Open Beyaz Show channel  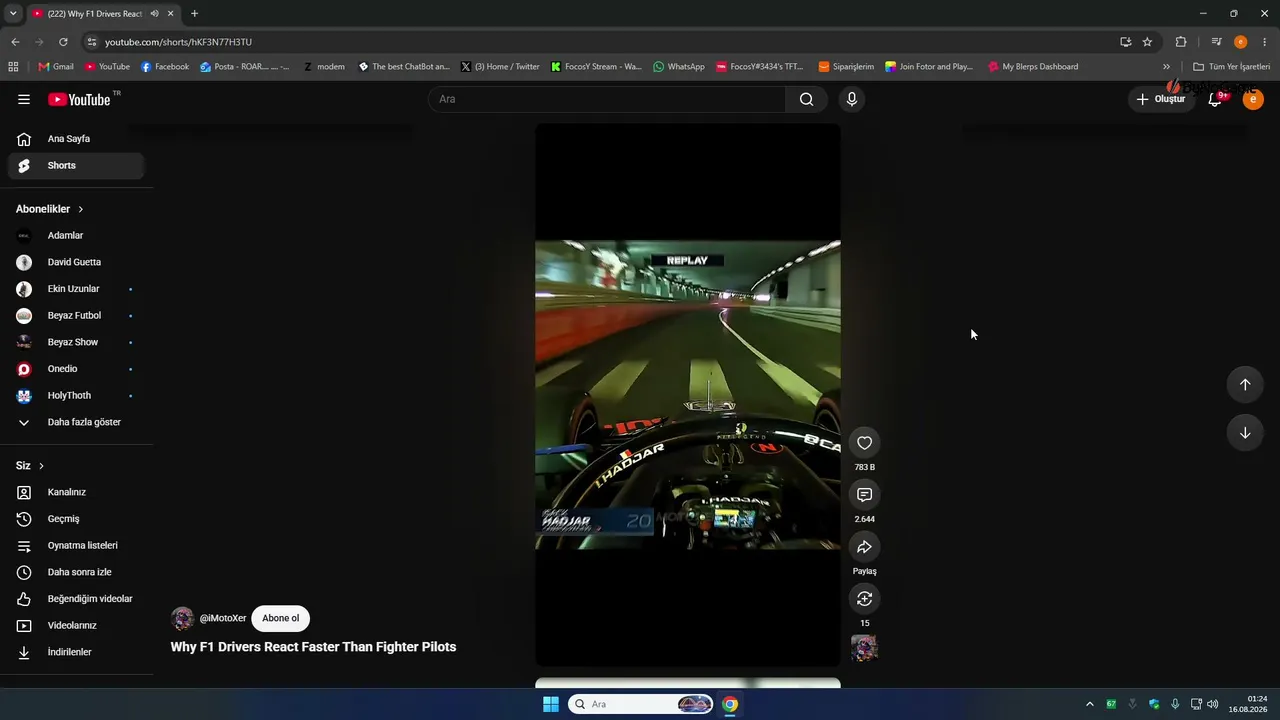(76, 342)
